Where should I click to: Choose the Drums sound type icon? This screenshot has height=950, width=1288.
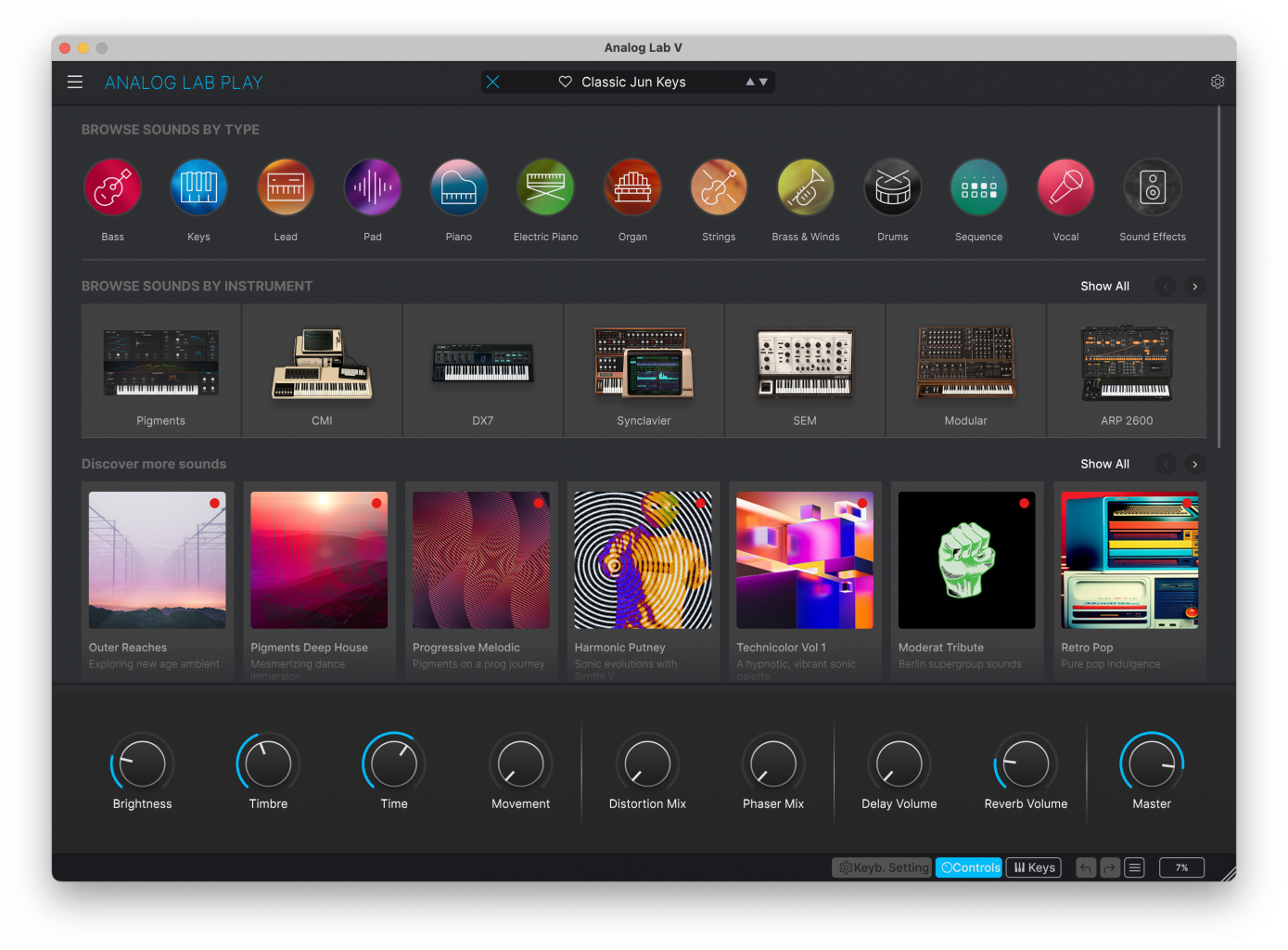(x=892, y=187)
